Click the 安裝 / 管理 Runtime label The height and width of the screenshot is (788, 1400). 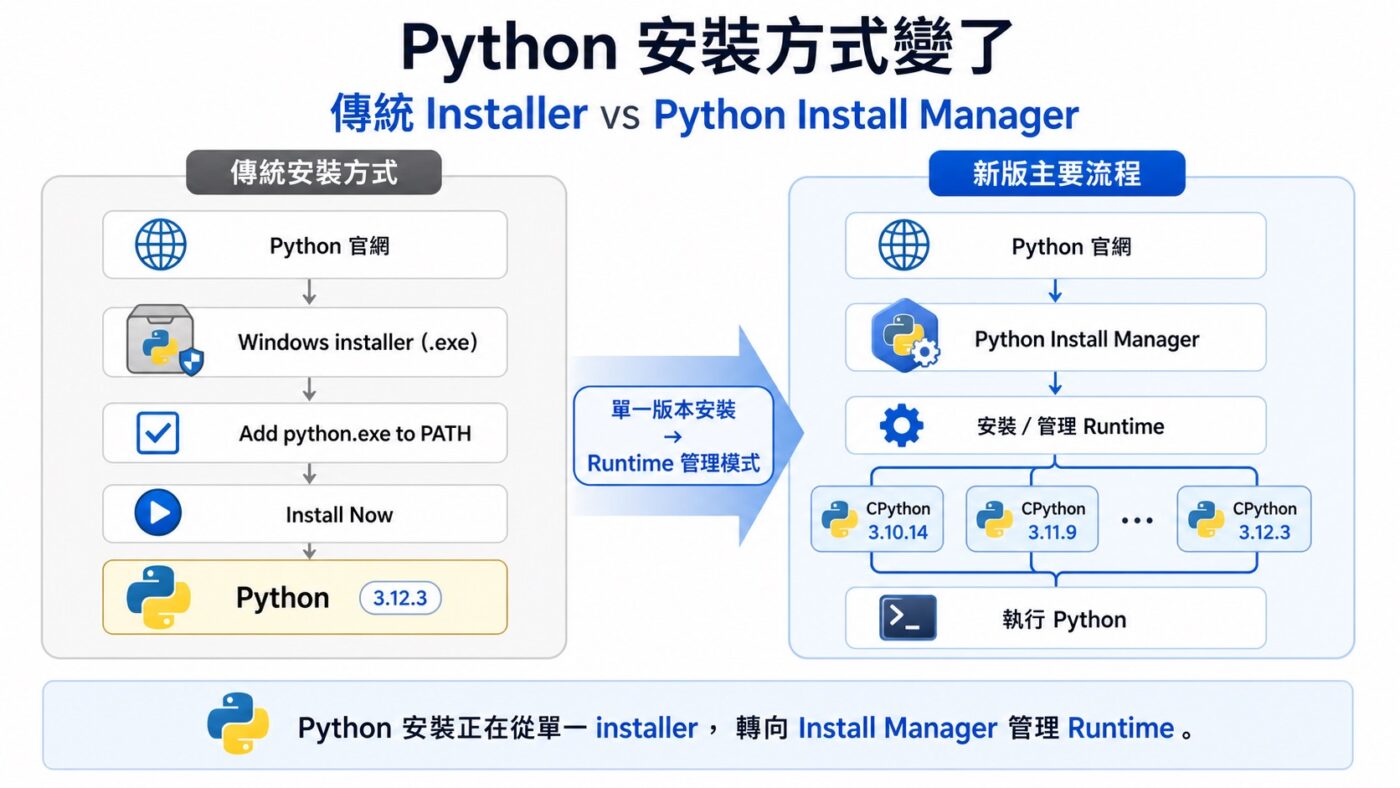click(1070, 427)
